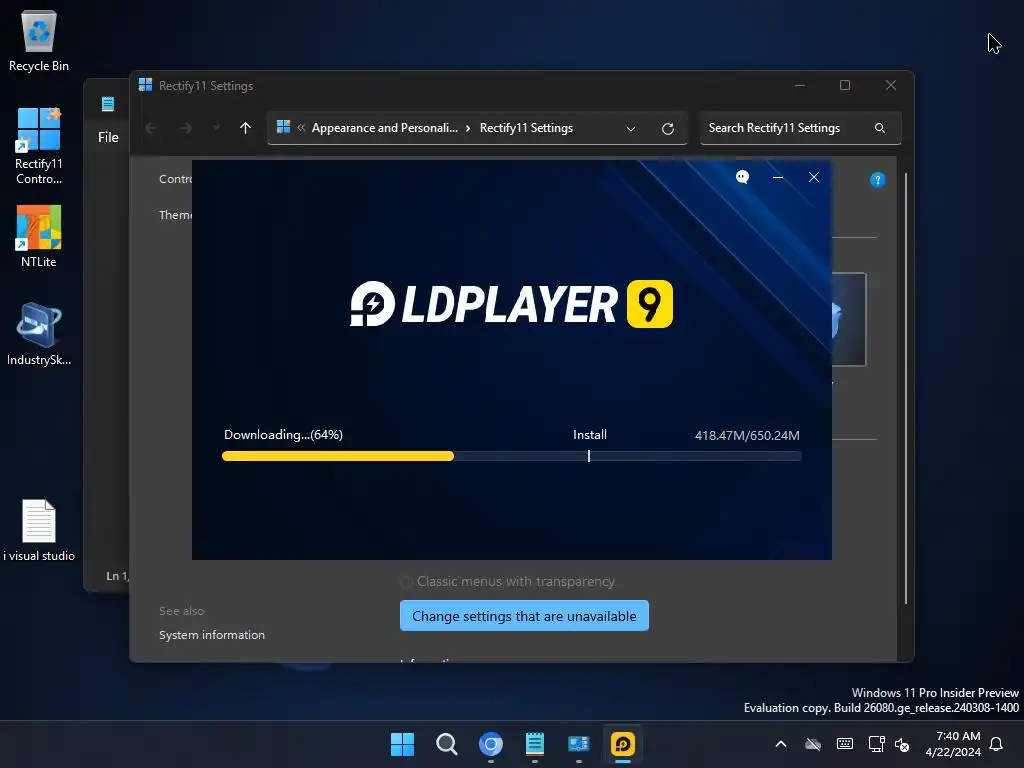
Task: Minimize the LDPlayer installer window
Action: 778,177
